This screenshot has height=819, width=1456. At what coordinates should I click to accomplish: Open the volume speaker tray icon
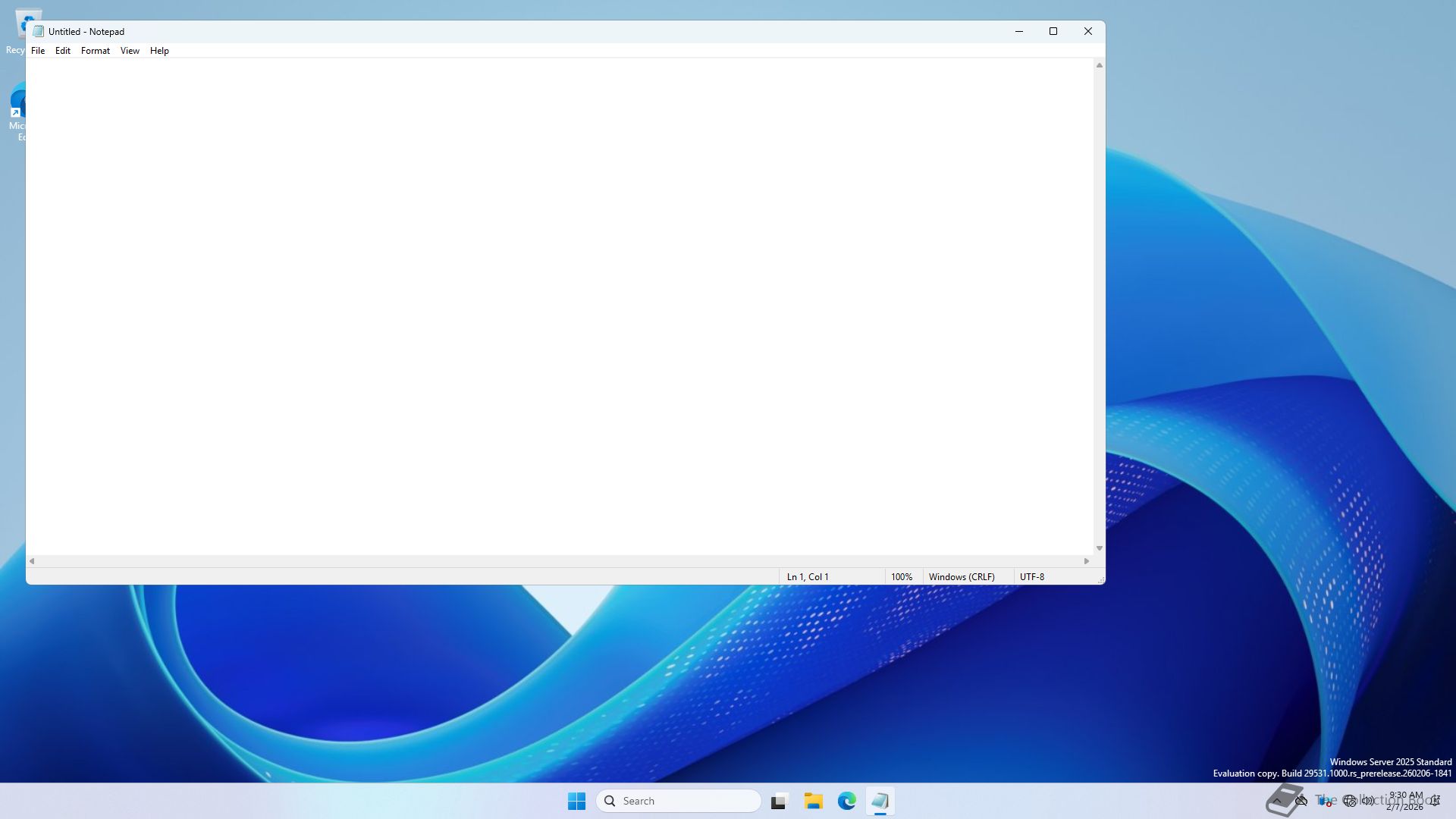click(1368, 801)
